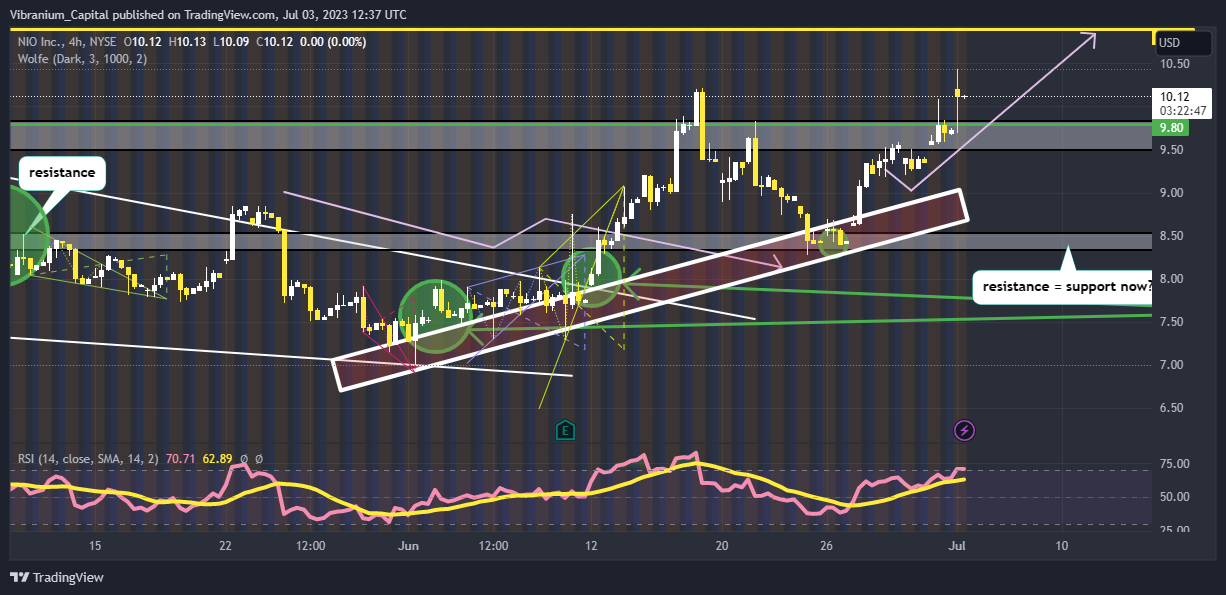Click the 8.50 price axis label
This screenshot has height=595, width=1226.
(1174, 236)
